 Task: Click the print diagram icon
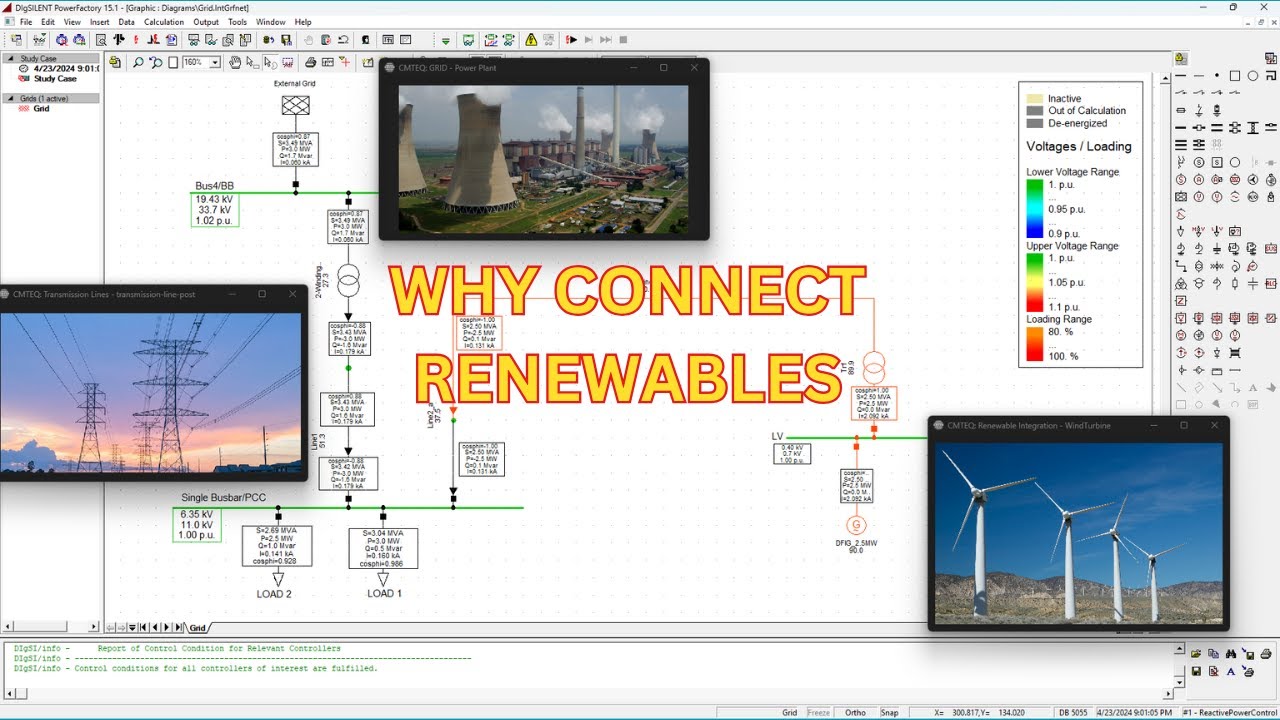[x=310, y=62]
